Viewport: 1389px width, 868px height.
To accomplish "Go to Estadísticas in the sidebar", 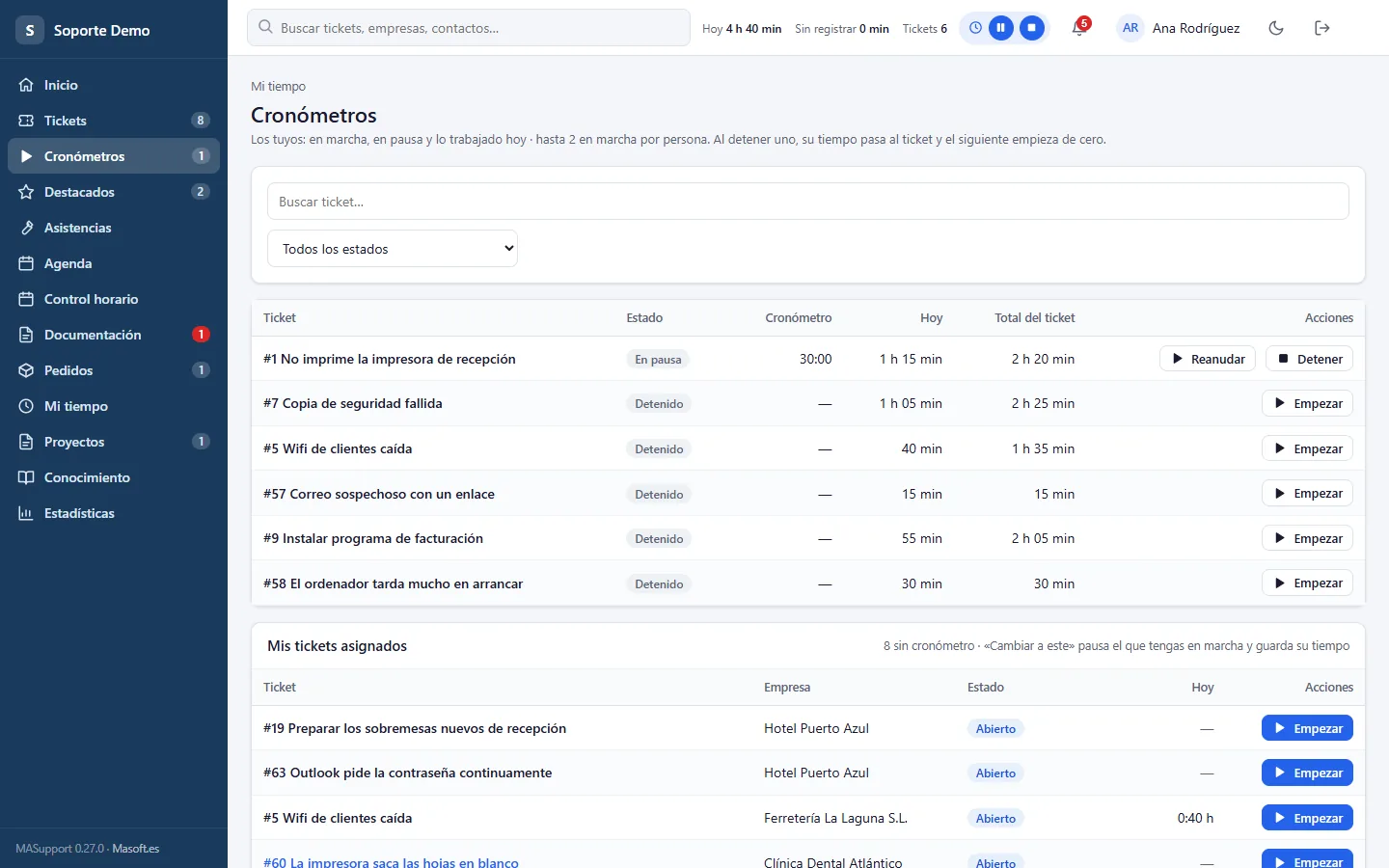I will 114,513.
